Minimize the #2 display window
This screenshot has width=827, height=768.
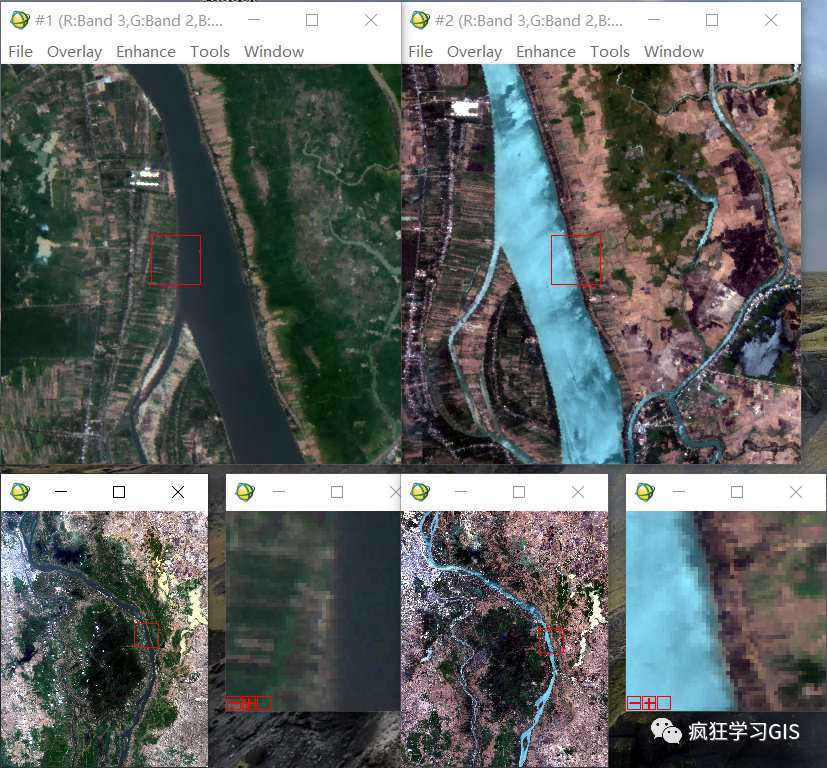click(x=654, y=20)
